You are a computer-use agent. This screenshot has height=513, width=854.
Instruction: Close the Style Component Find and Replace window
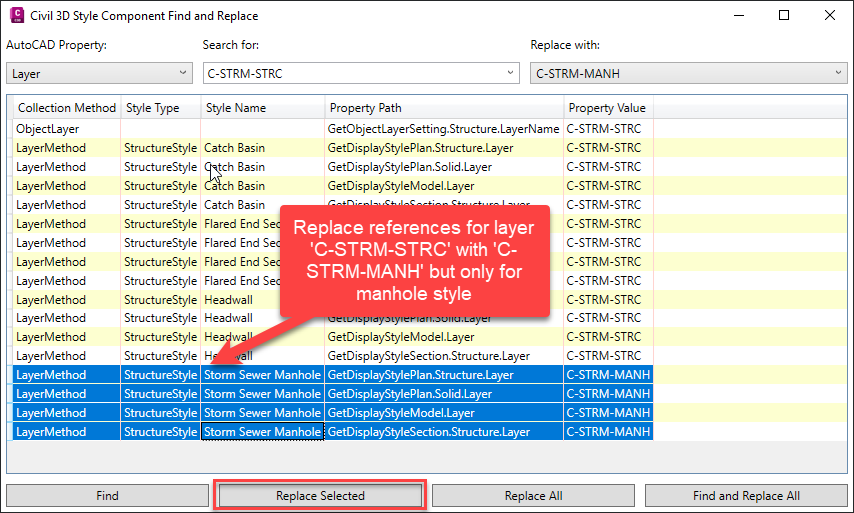point(829,15)
